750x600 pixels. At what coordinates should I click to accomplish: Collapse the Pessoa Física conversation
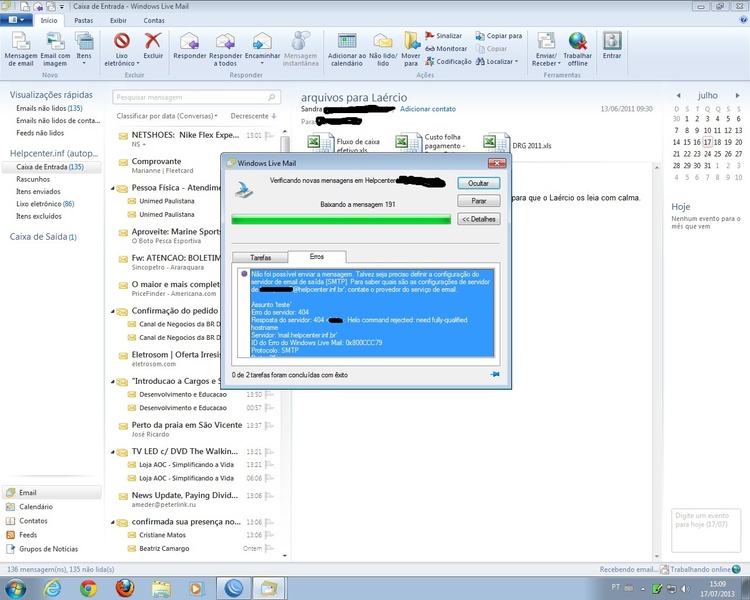tap(113, 189)
